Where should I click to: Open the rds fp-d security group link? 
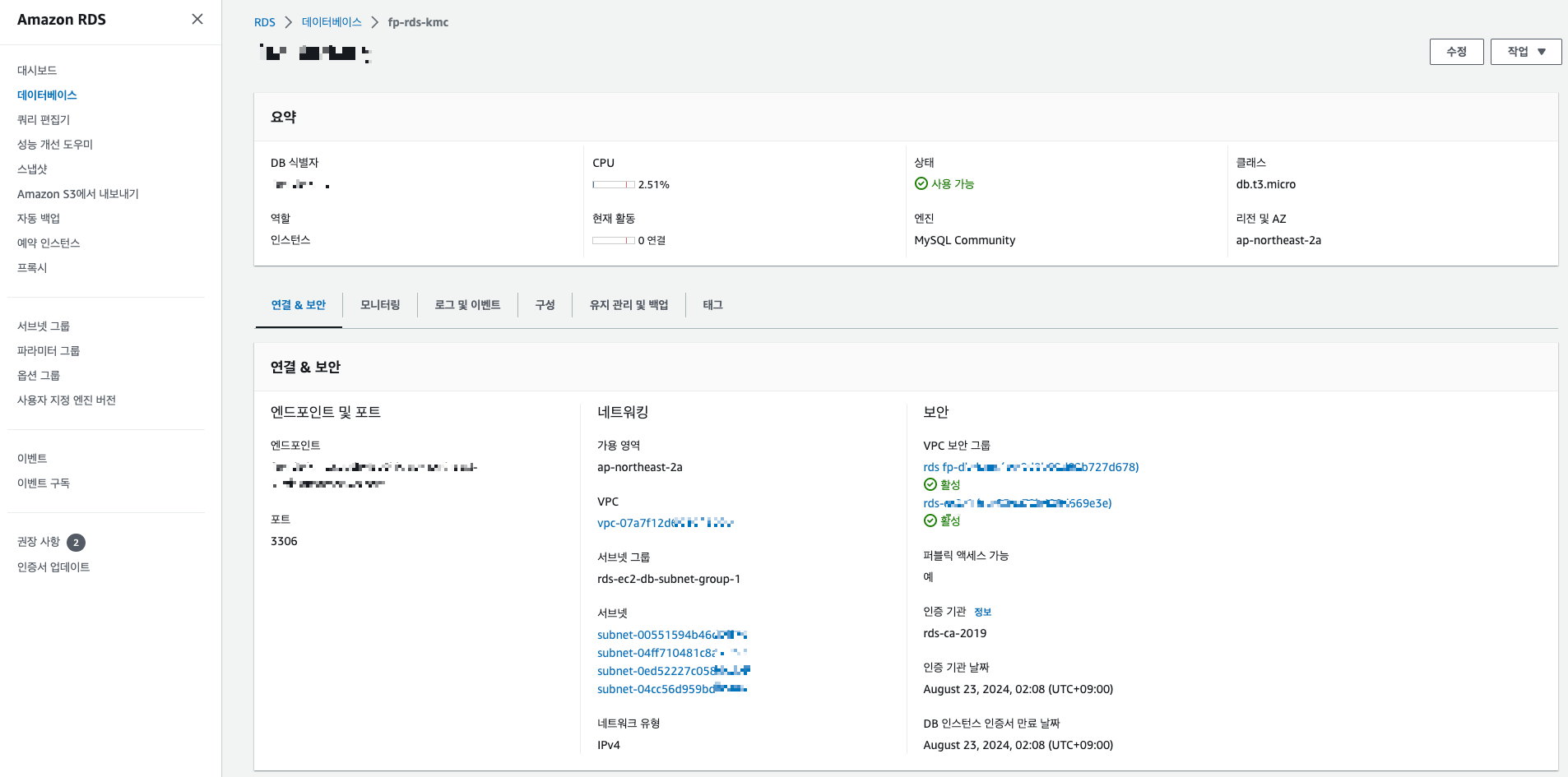[x=1031, y=467]
